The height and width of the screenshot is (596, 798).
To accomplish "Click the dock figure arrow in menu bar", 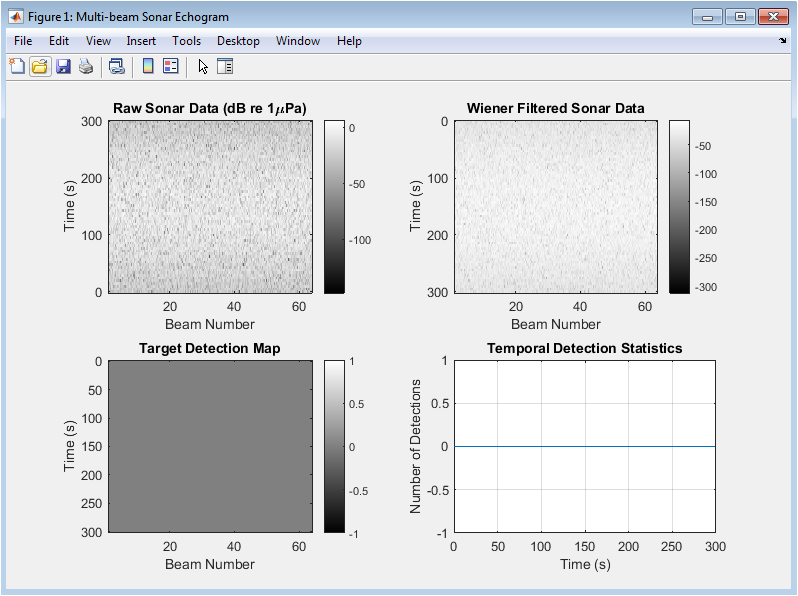I will [782, 41].
